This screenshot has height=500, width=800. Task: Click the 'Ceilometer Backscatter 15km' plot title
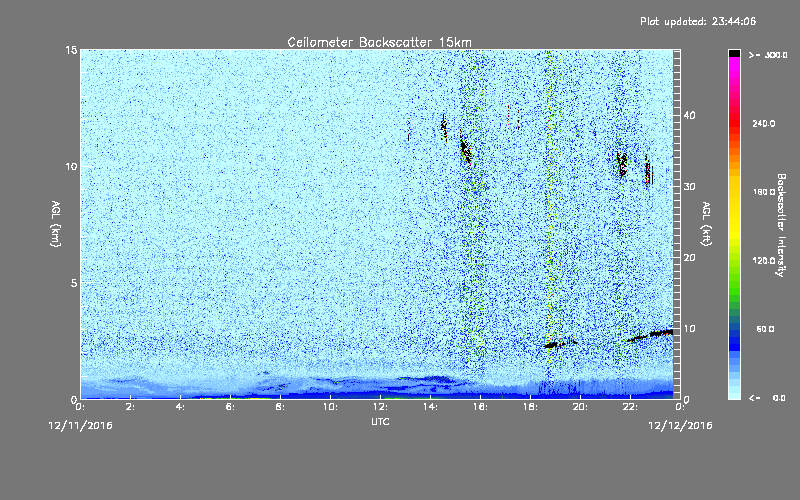(379, 42)
